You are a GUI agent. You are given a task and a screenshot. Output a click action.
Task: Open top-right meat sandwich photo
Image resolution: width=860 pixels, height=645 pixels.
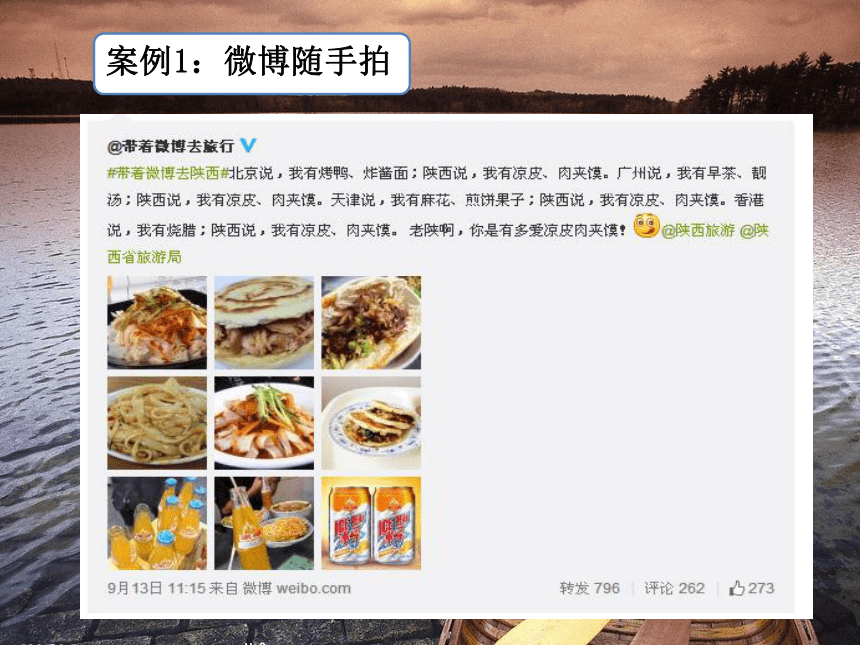(371, 322)
